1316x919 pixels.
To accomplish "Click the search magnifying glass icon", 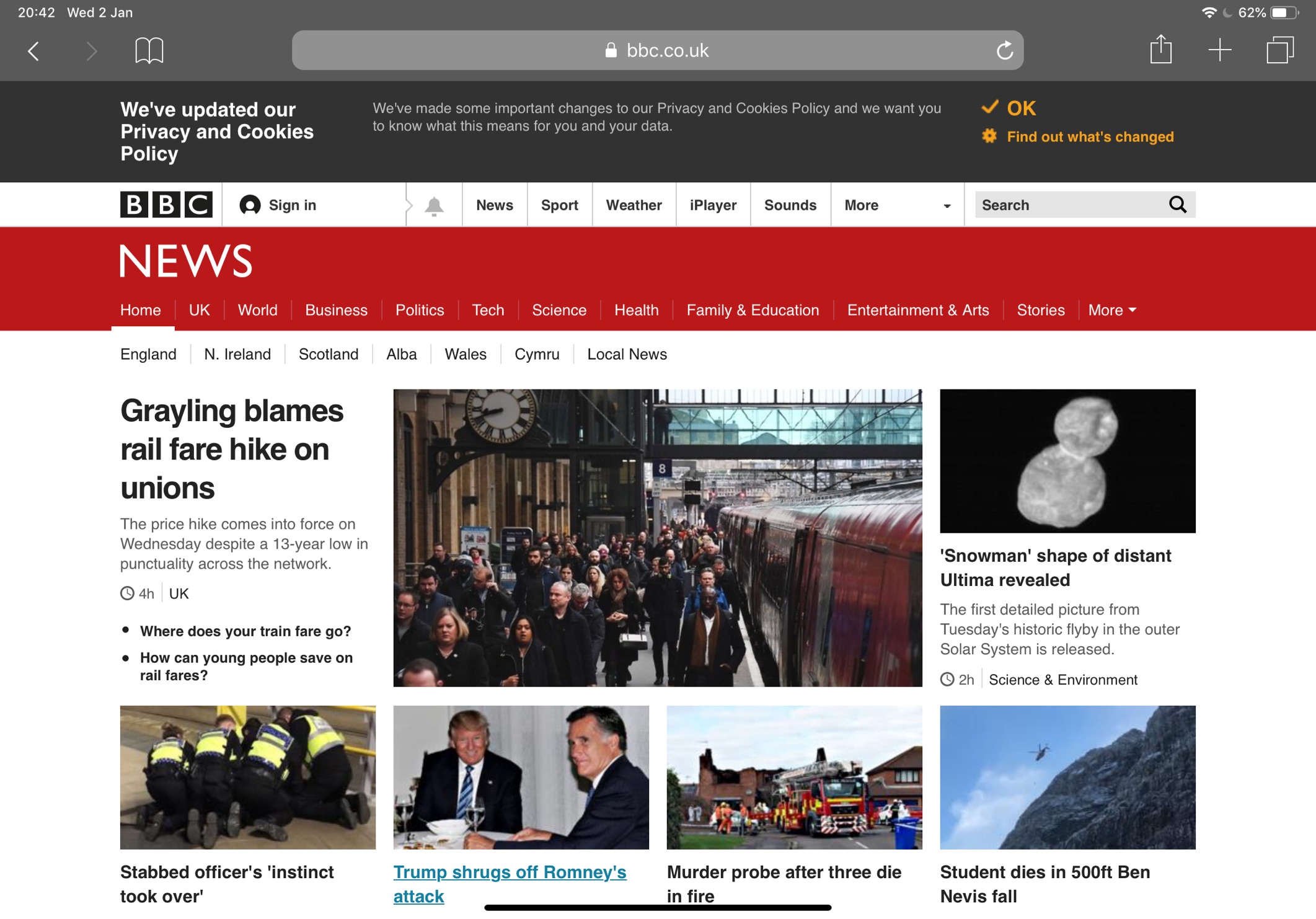I will click(x=1177, y=205).
